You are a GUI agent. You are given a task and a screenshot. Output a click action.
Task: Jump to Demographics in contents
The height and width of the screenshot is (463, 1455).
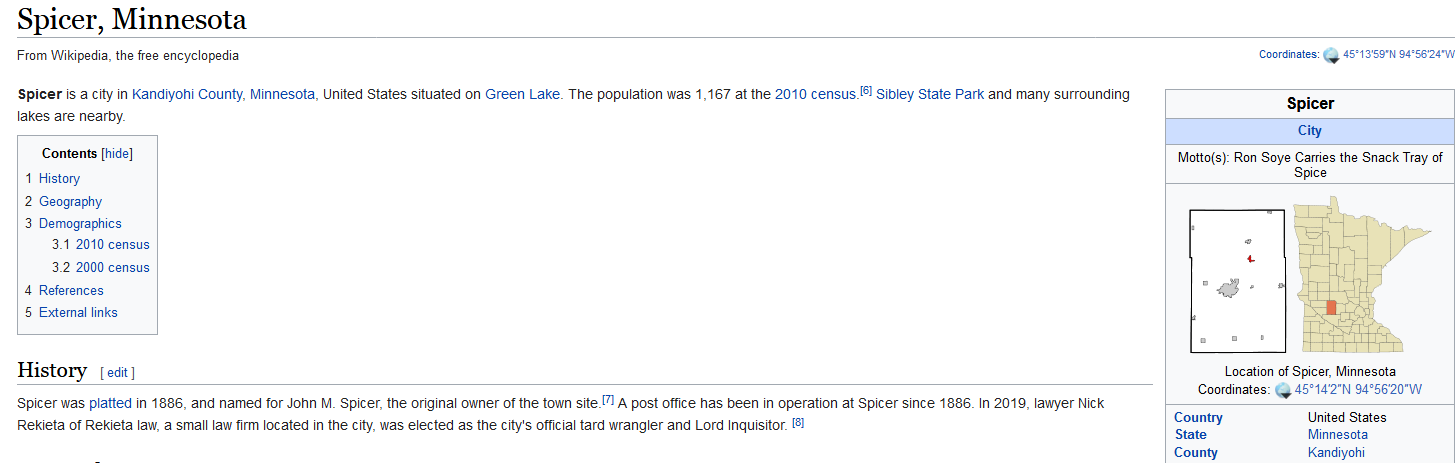tap(80, 223)
